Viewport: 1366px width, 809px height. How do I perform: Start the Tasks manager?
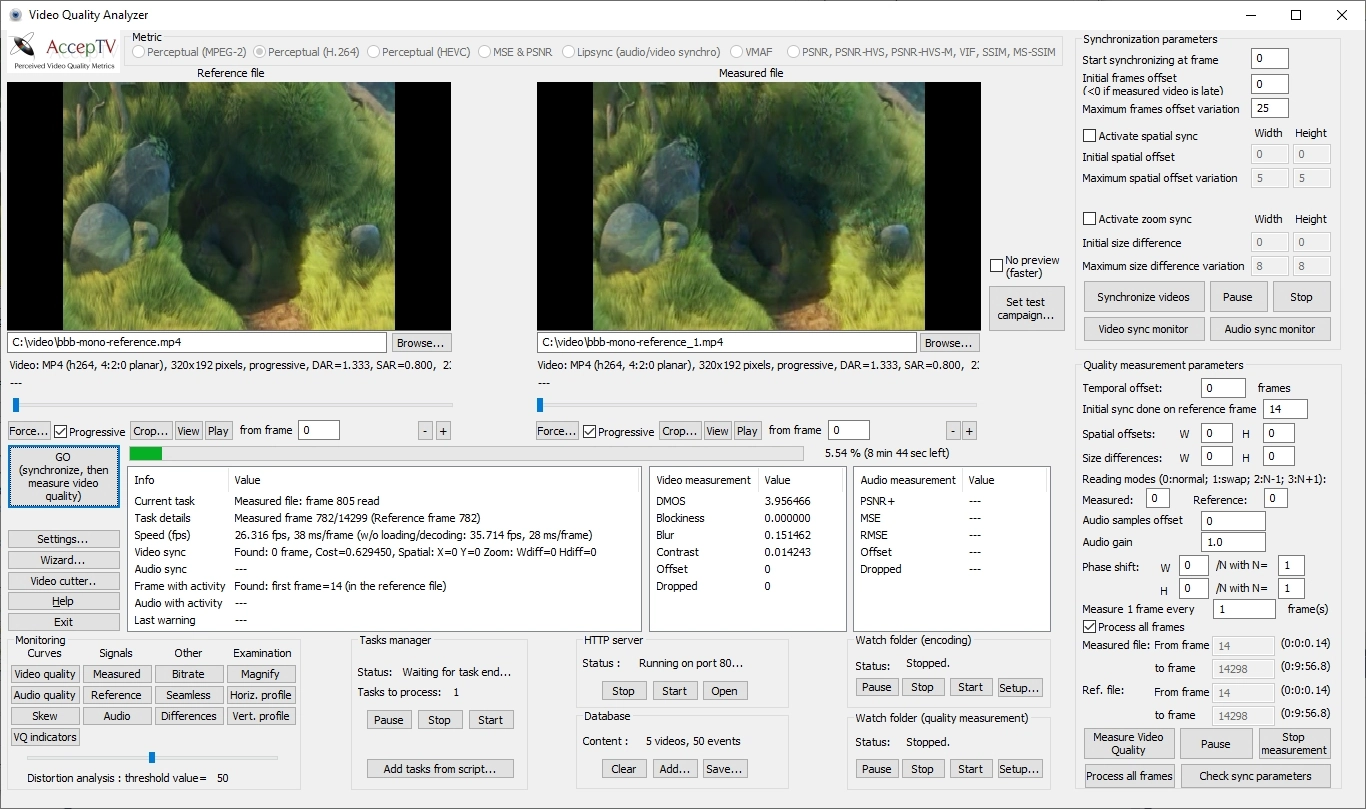click(x=490, y=720)
